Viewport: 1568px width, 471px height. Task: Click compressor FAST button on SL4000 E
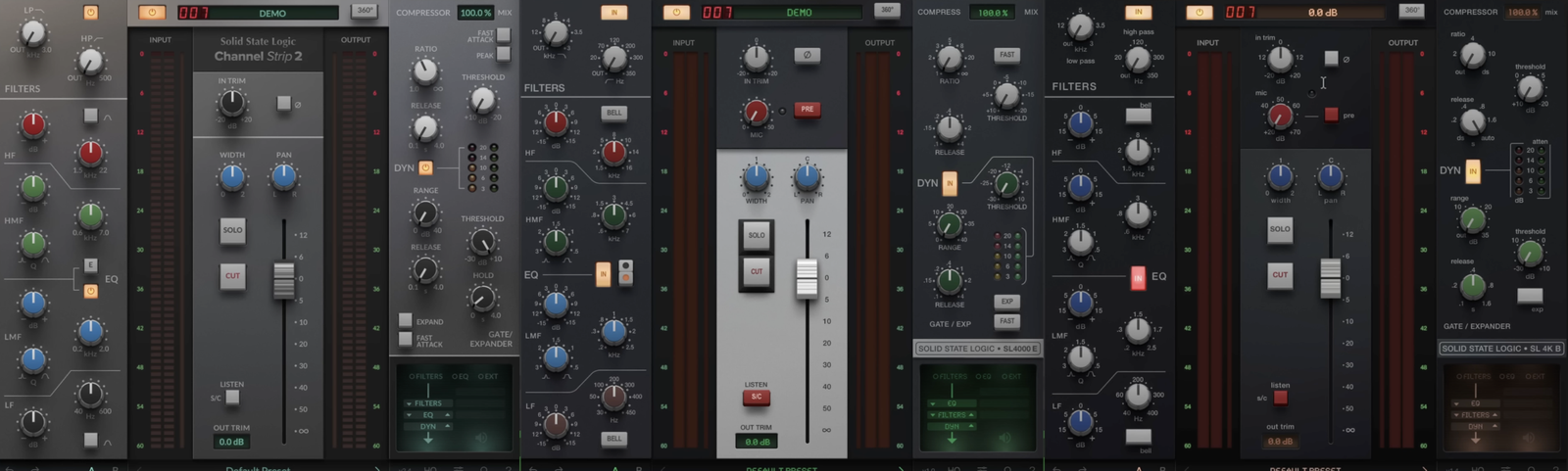[1006, 55]
